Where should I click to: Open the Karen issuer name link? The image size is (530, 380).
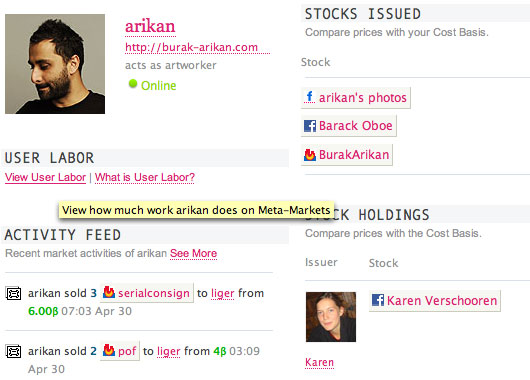point(319,362)
